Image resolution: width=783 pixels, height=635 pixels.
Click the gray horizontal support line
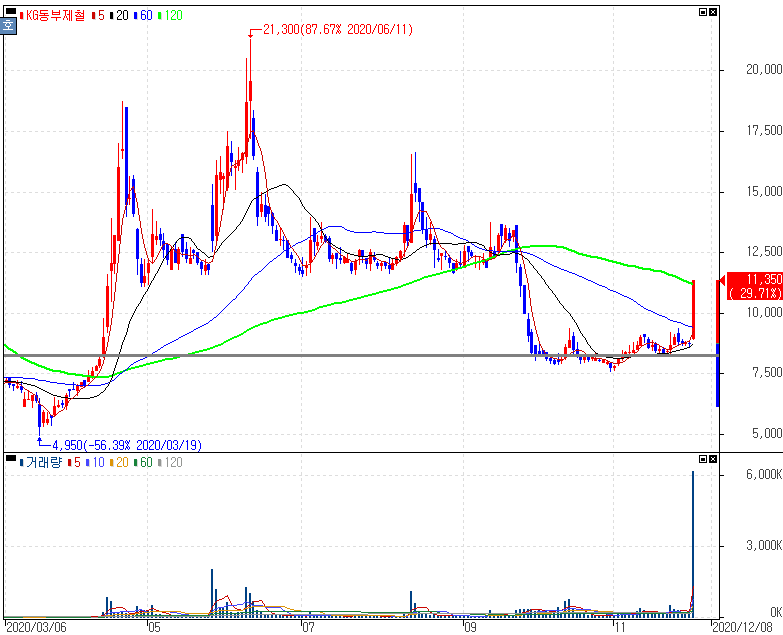361,355
